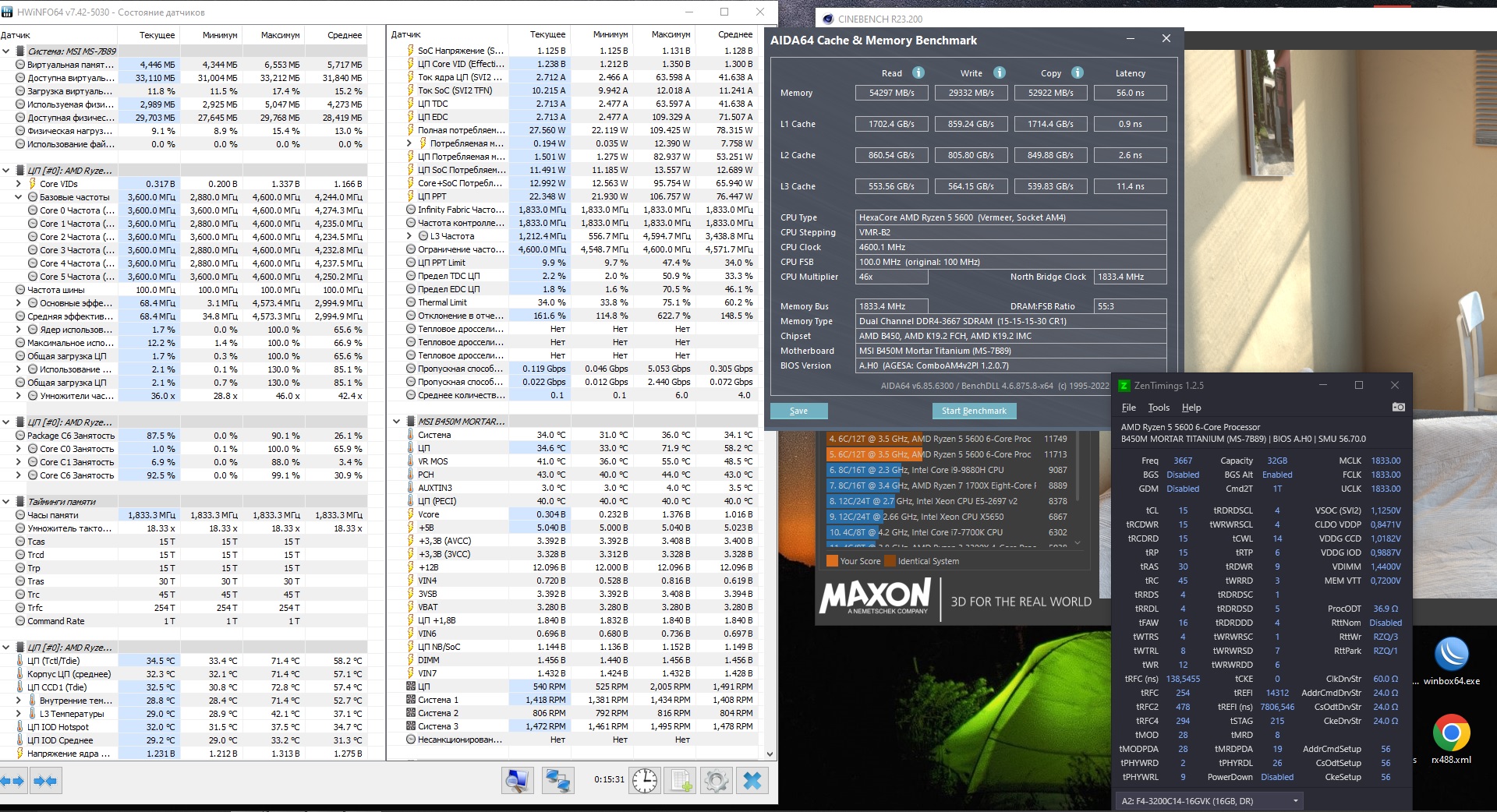The width and height of the screenshot is (1497, 812).
Task: Collapse the Базовые частоты row
Action: click(19, 197)
